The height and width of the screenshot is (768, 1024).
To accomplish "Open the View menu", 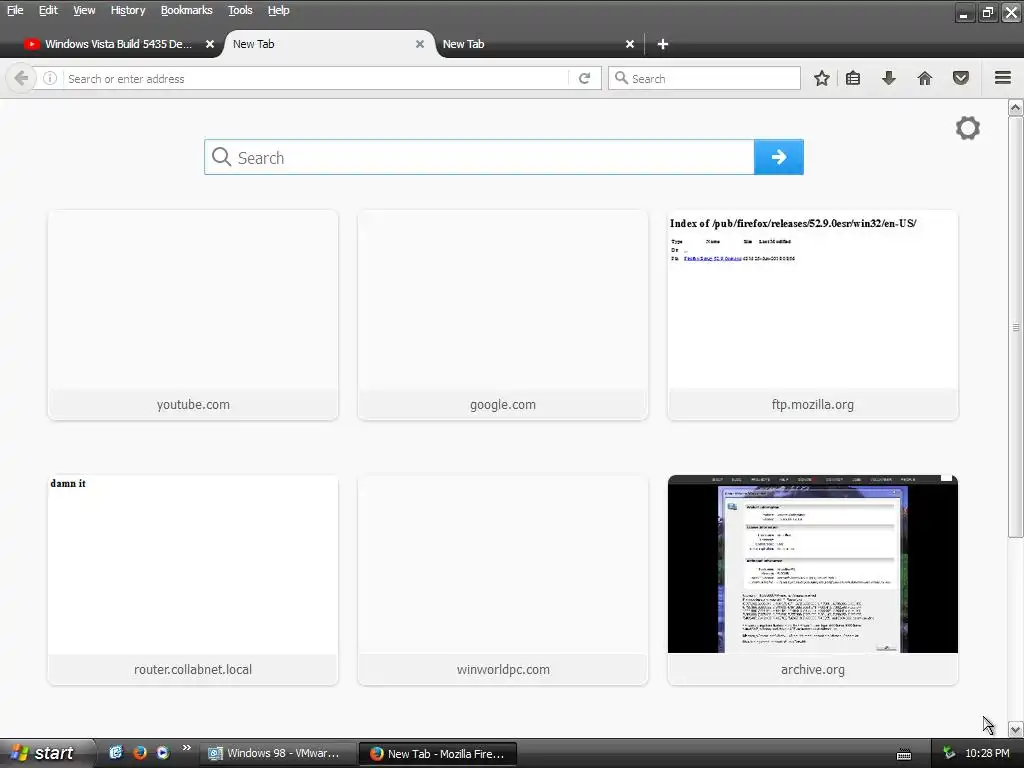I will click(84, 10).
